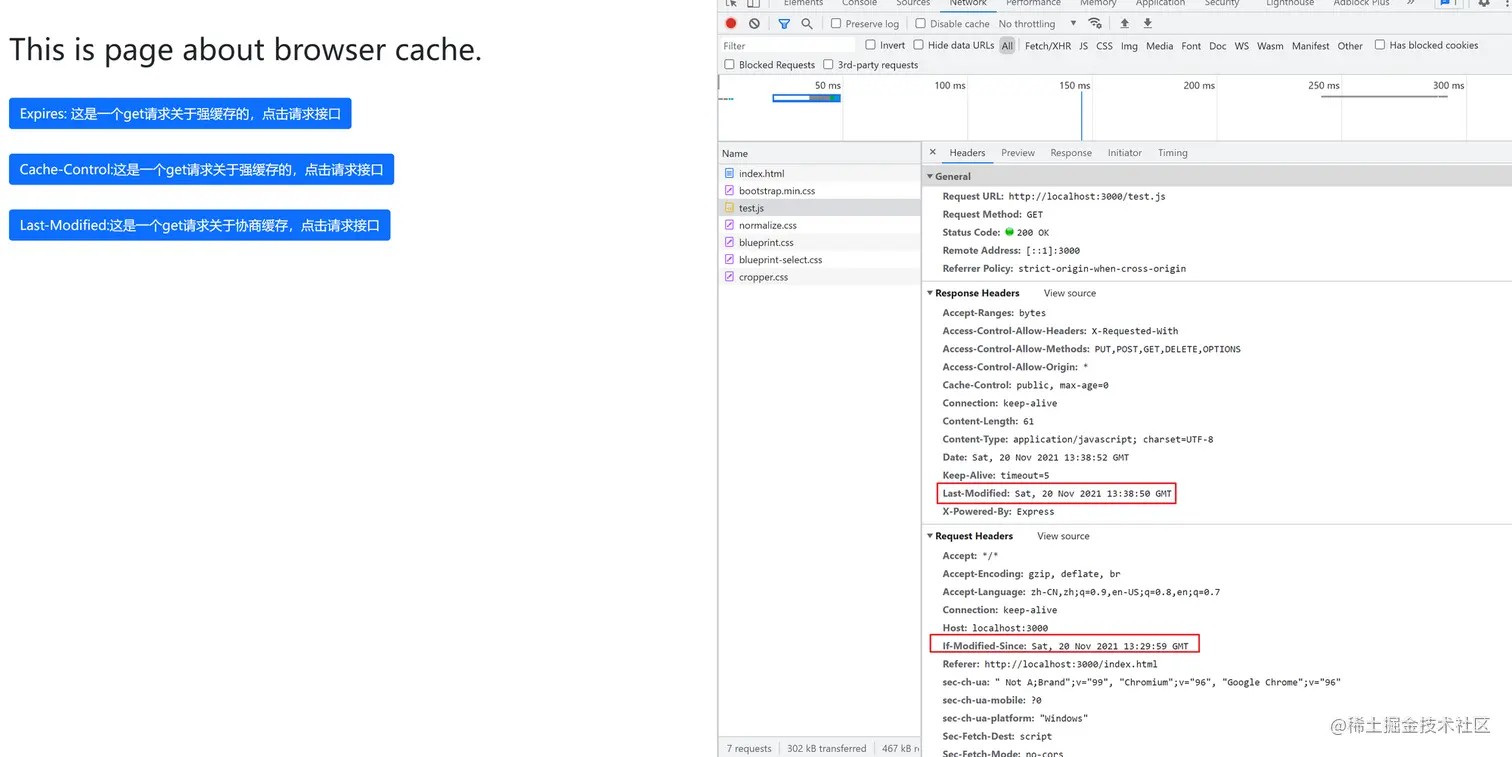The width and height of the screenshot is (1512, 757).
Task: Open the Adblock Plus panel tab
Action: 1361,4
